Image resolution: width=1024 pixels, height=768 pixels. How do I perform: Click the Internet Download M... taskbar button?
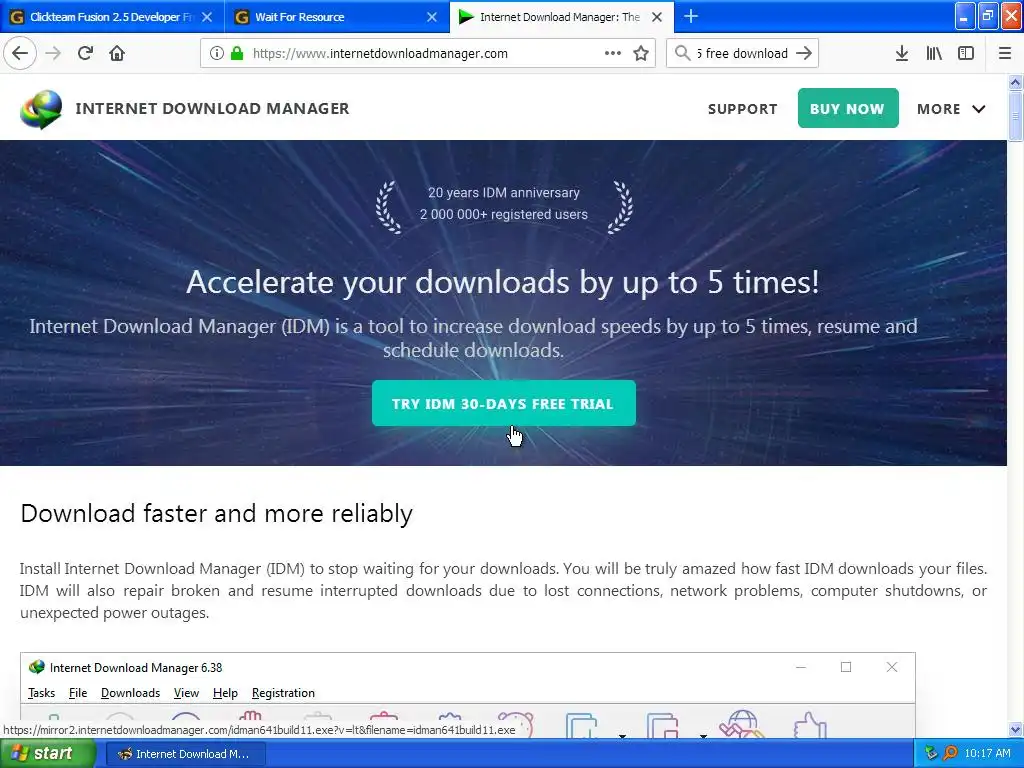click(x=185, y=754)
